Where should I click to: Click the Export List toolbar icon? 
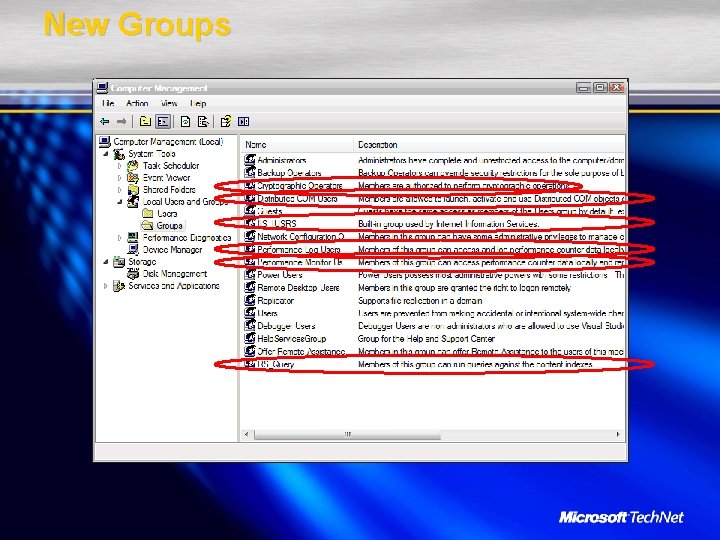[x=203, y=121]
